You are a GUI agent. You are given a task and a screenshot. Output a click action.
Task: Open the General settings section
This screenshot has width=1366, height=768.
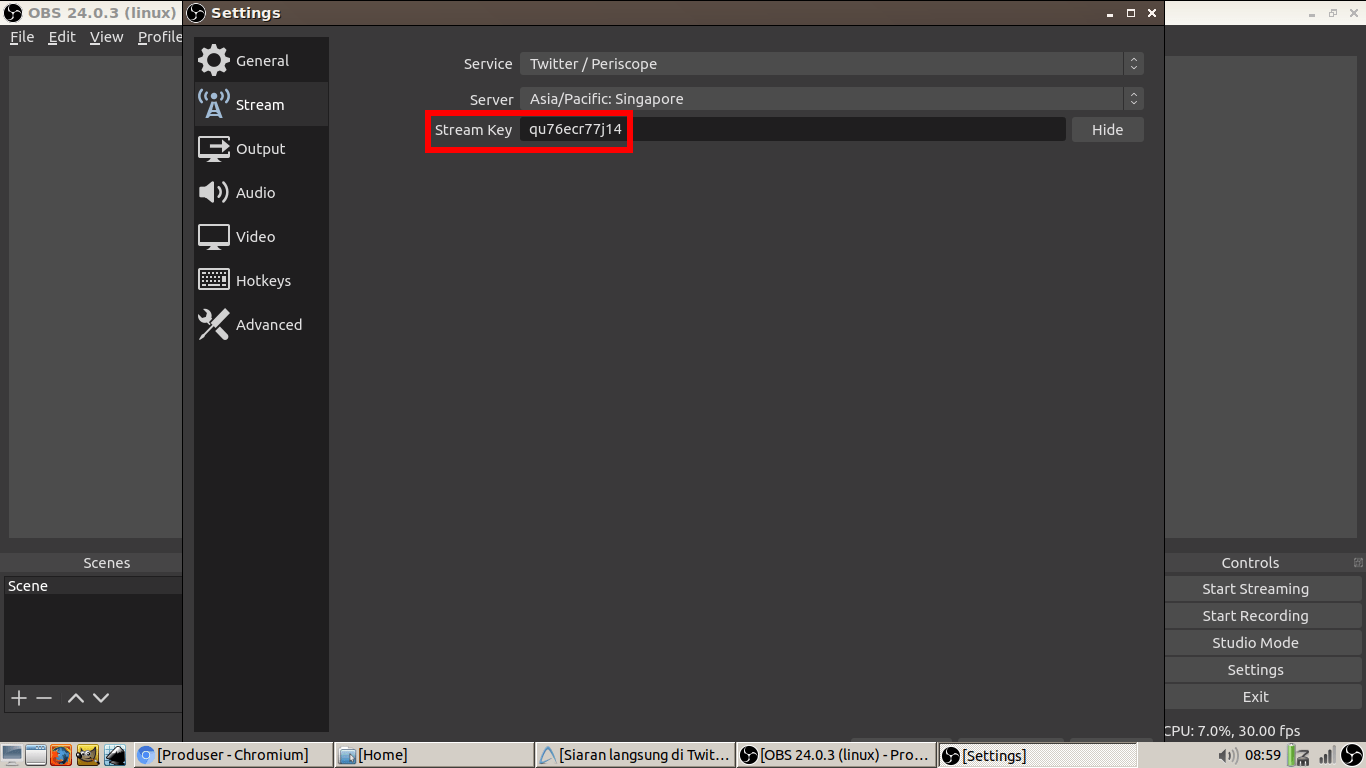click(261, 61)
